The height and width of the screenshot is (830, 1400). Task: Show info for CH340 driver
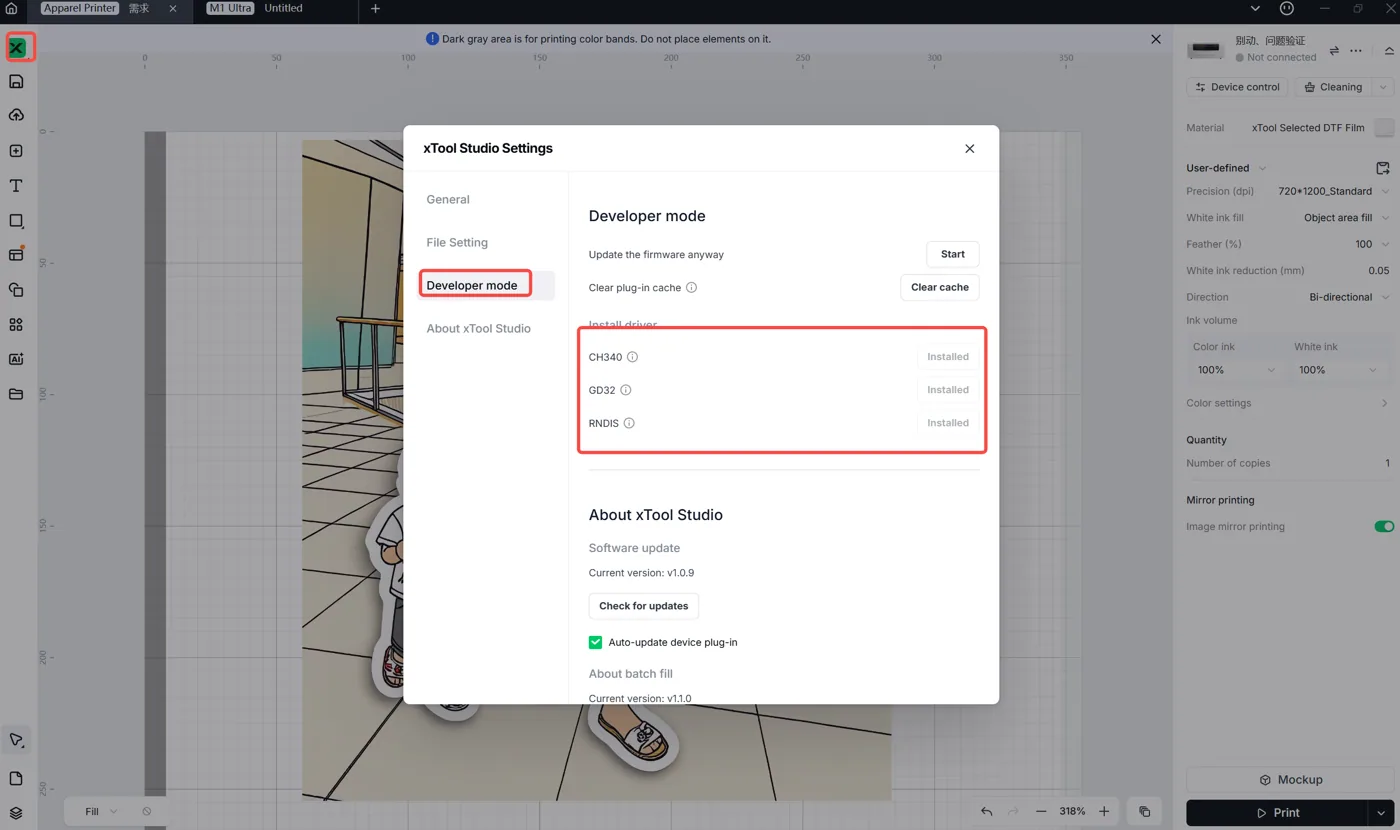click(x=632, y=357)
